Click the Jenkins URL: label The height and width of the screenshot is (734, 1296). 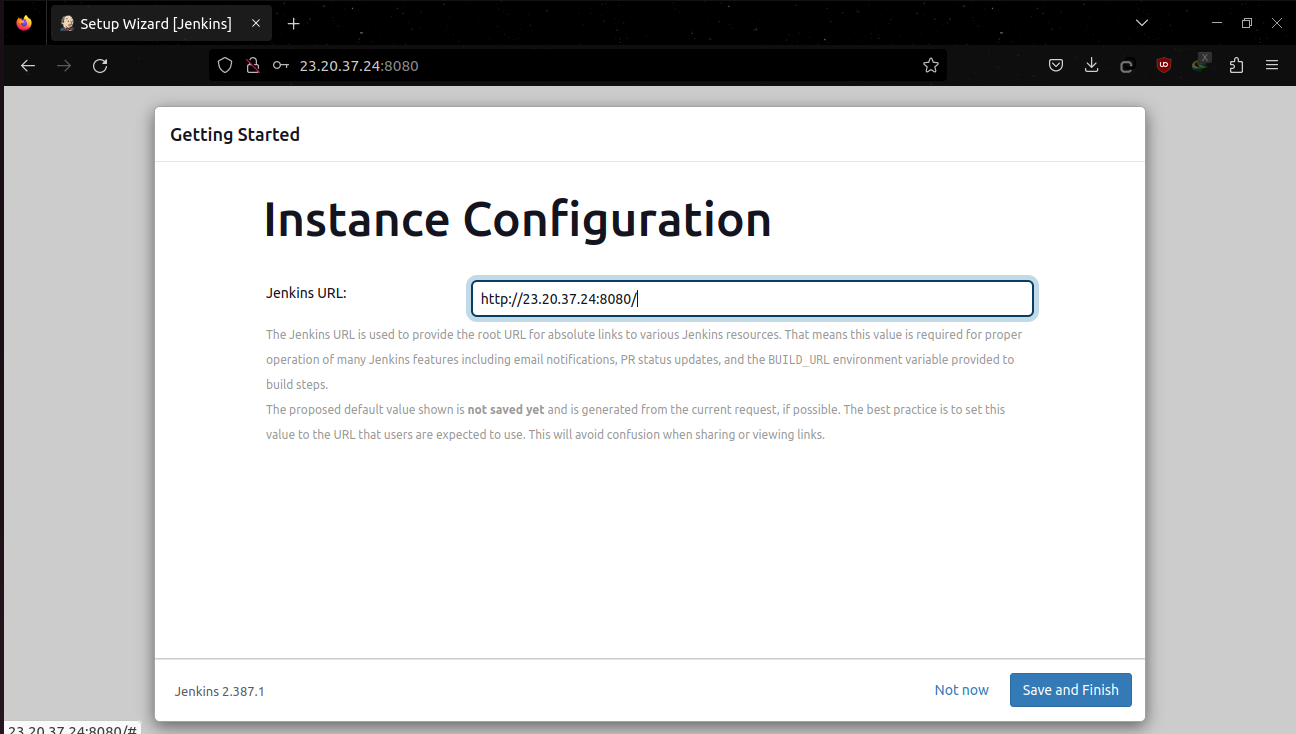[x=306, y=293]
